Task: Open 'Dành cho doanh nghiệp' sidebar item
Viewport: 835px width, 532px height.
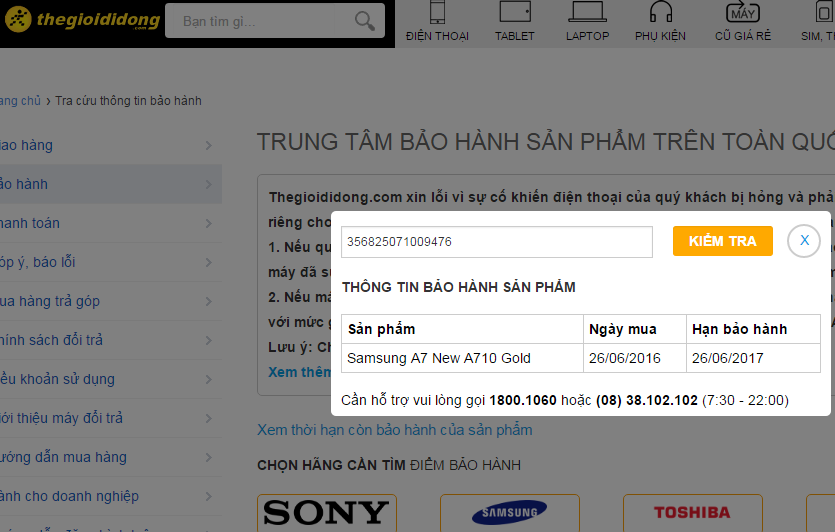Action: pos(111,496)
